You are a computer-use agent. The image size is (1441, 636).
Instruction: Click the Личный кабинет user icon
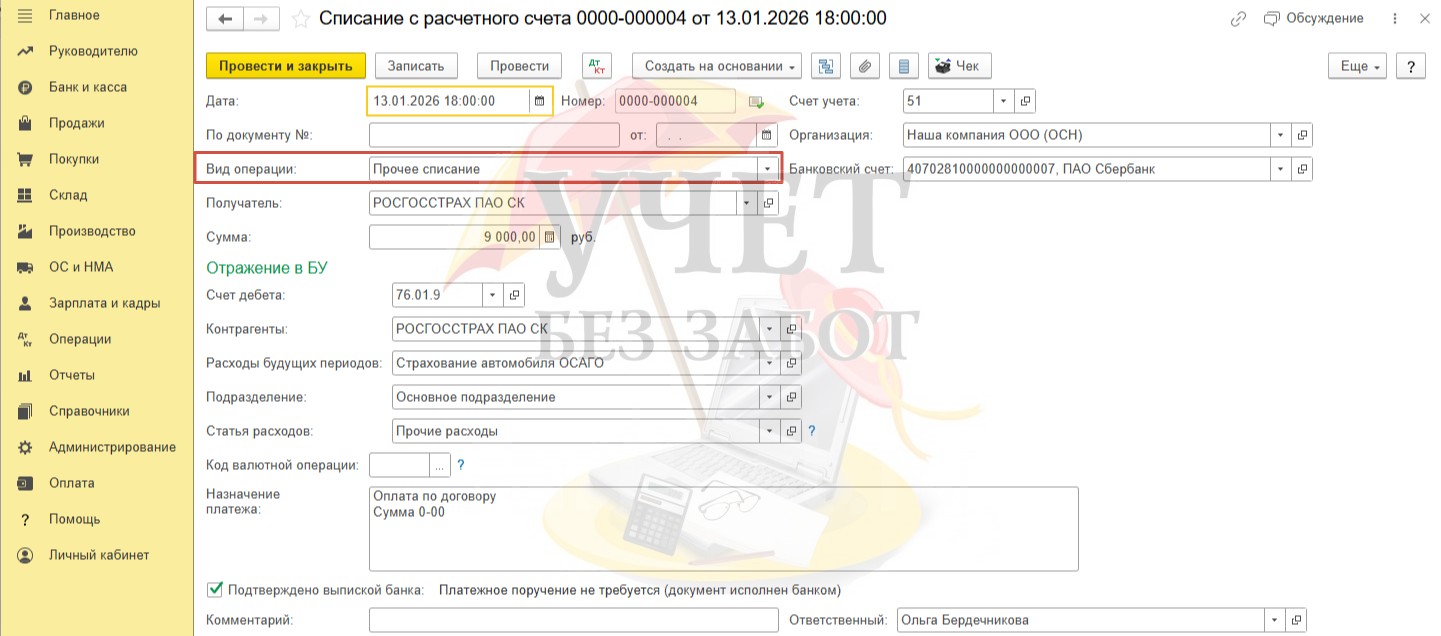[25, 555]
